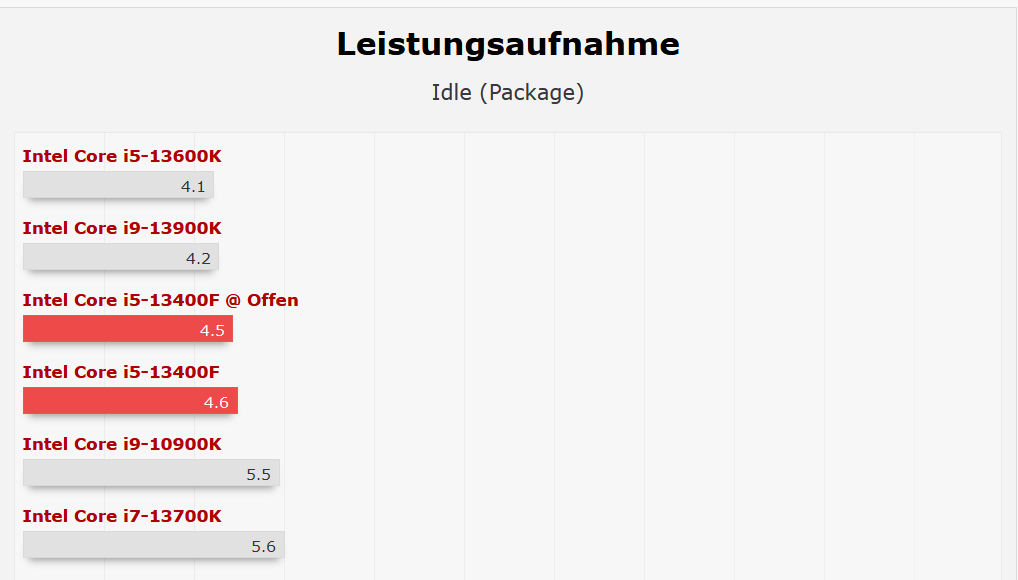Click the Idle (Package) subtitle
Viewport: 1018px width, 580px height.
point(508,93)
